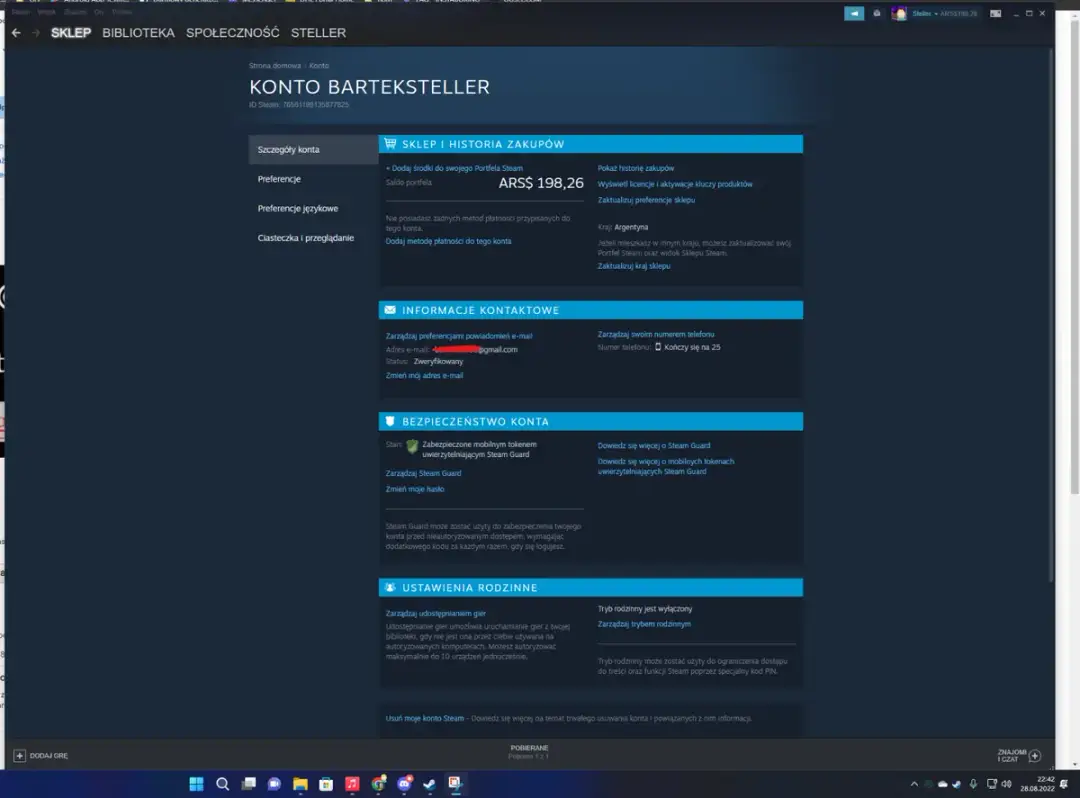1080x798 pixels.
Task: Expand hidden icons in the system tray
Action: pos(914,784)
